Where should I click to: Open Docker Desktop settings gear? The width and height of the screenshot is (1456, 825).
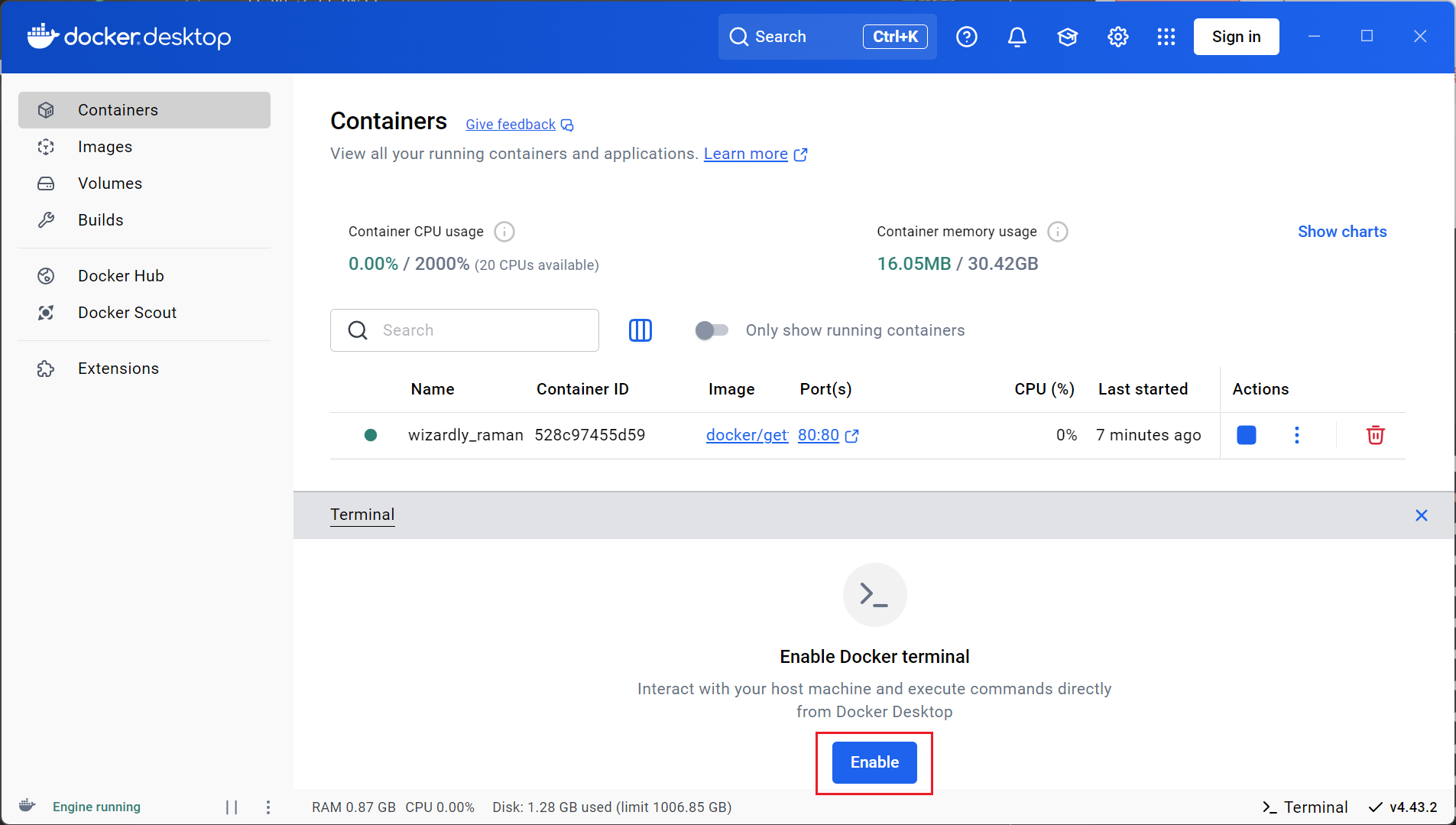coord(1117,36)
